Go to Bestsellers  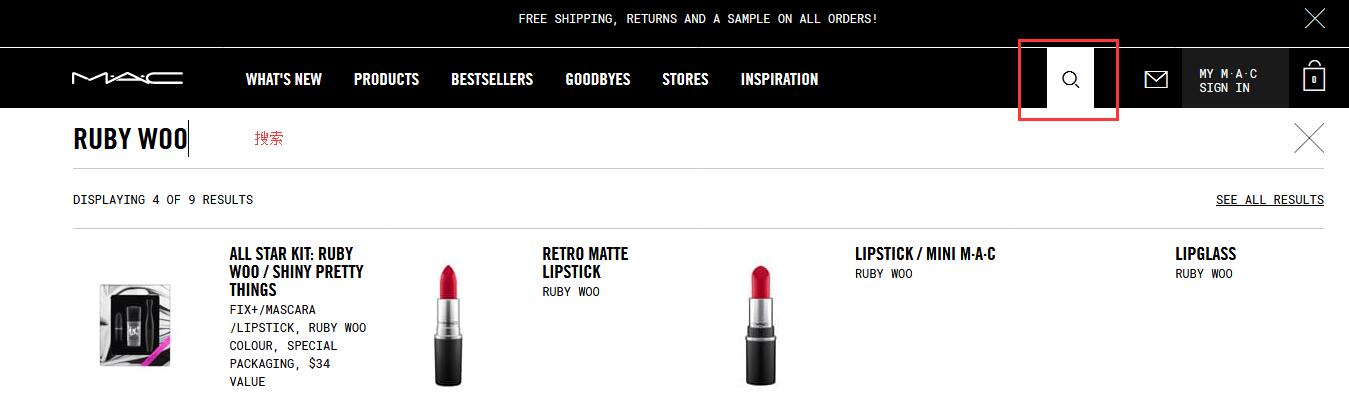point(492,79)
